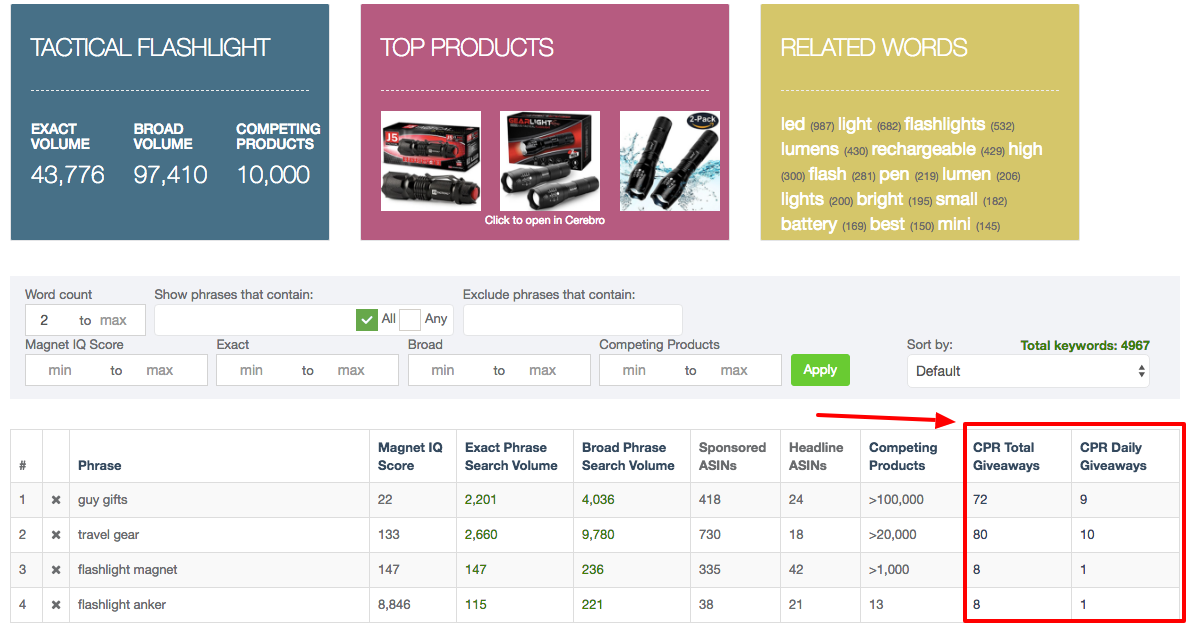This screenshot has width=1198, height=623.
Task: Delete the 'flashlight magnet' row using X icon
Action: pyautogui.click(x=56, y=570)
